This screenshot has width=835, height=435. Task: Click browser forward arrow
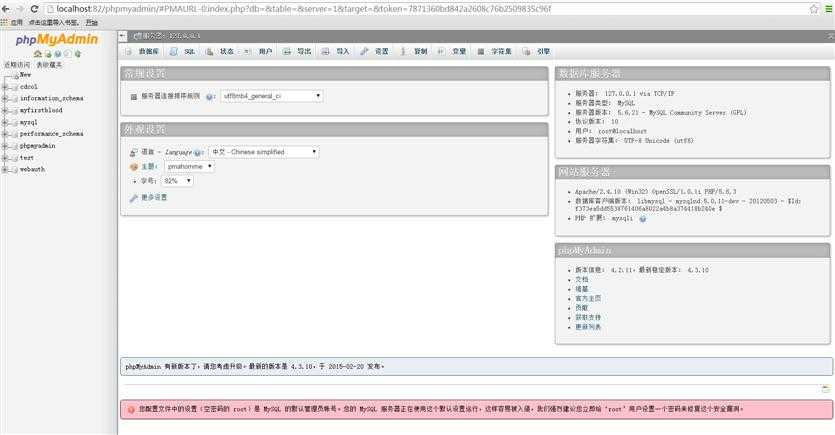[20, 9]
